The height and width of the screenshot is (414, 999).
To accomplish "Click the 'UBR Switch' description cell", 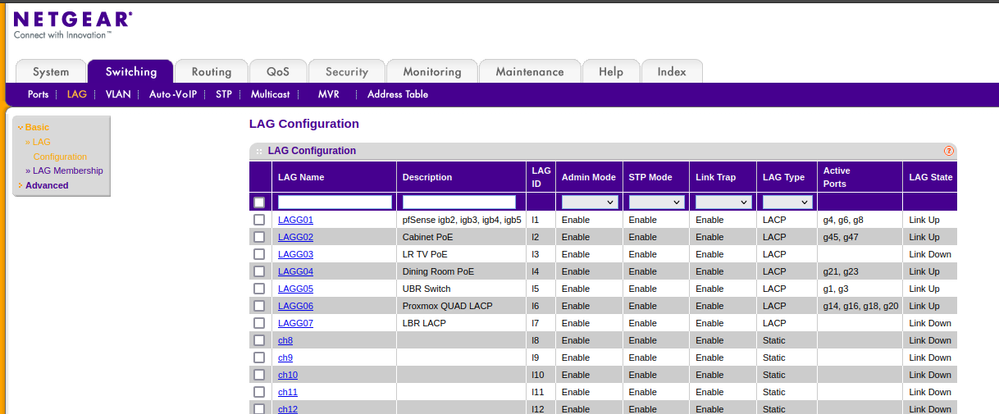I will [426, 289].
